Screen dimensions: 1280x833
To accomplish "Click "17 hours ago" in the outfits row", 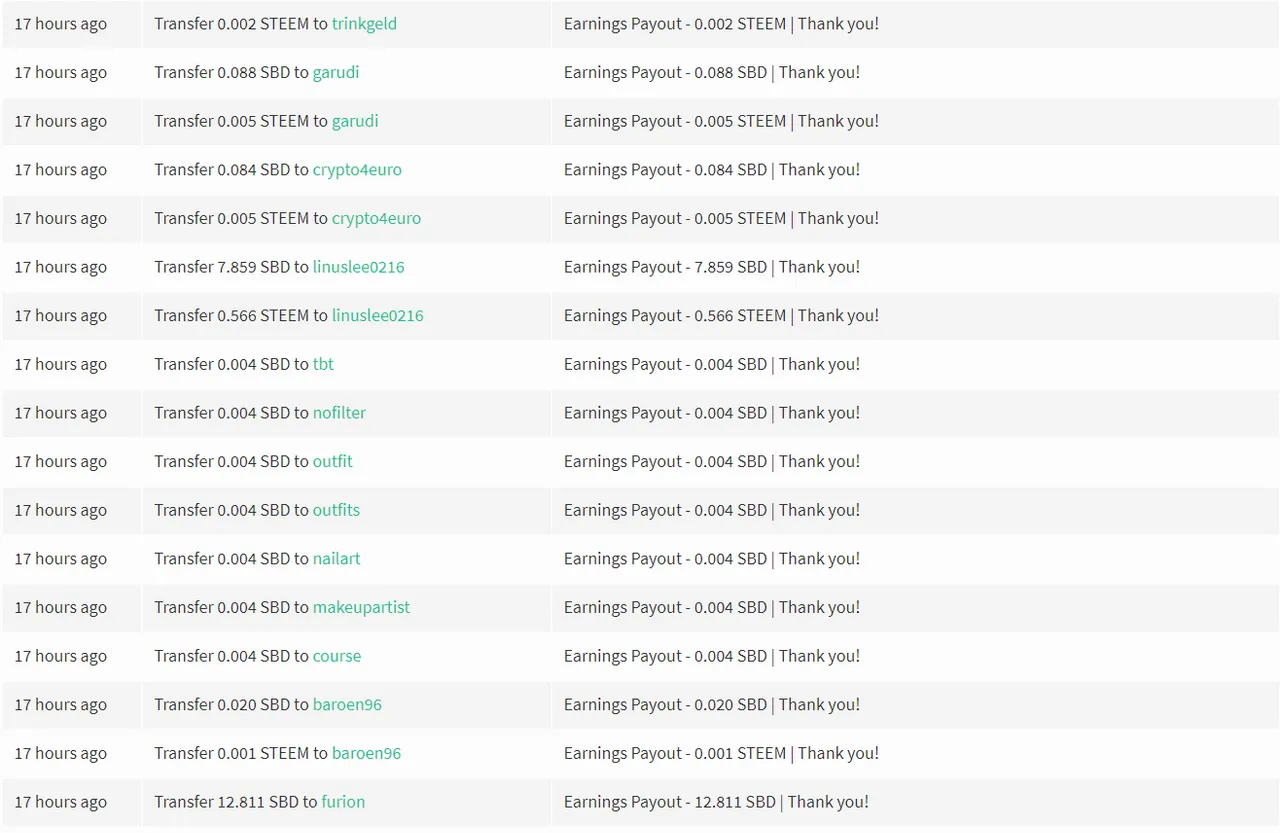I will [60, 510].
